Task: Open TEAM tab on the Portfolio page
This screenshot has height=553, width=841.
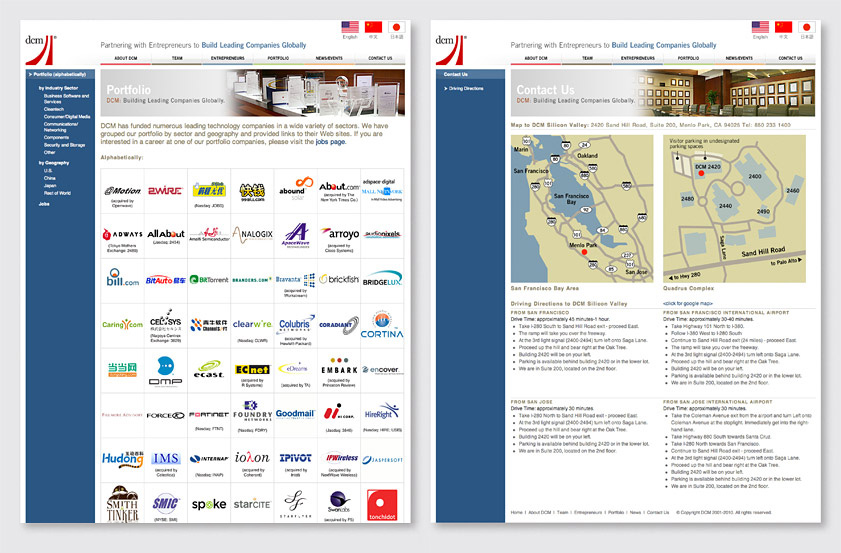Action: point(177,58)
